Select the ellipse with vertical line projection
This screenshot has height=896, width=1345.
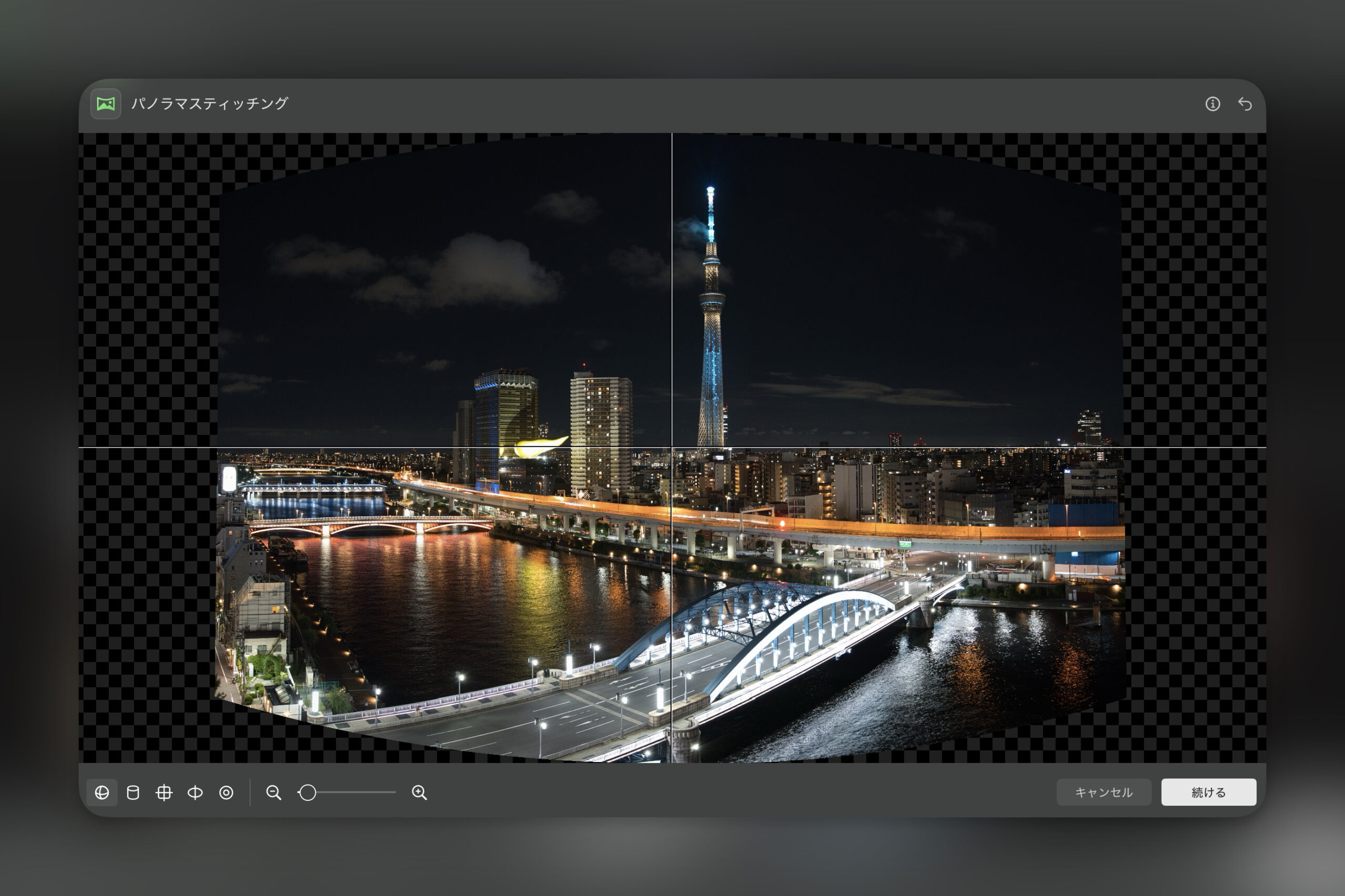195,793
